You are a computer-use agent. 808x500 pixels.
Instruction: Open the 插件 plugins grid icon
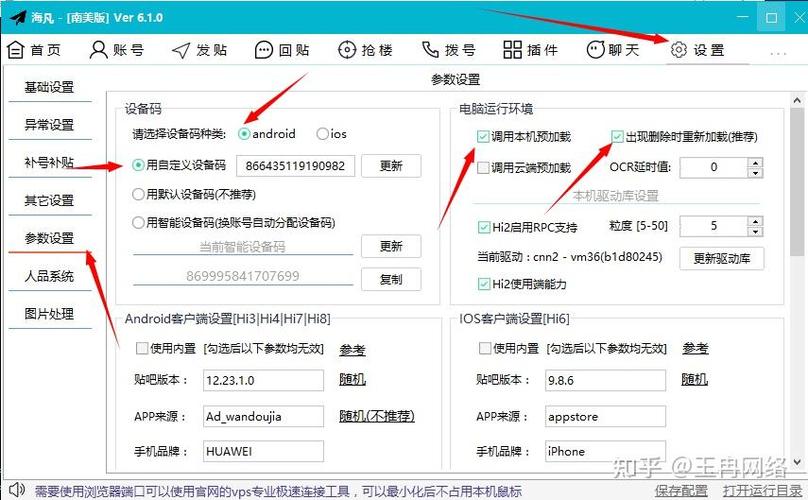512,50
